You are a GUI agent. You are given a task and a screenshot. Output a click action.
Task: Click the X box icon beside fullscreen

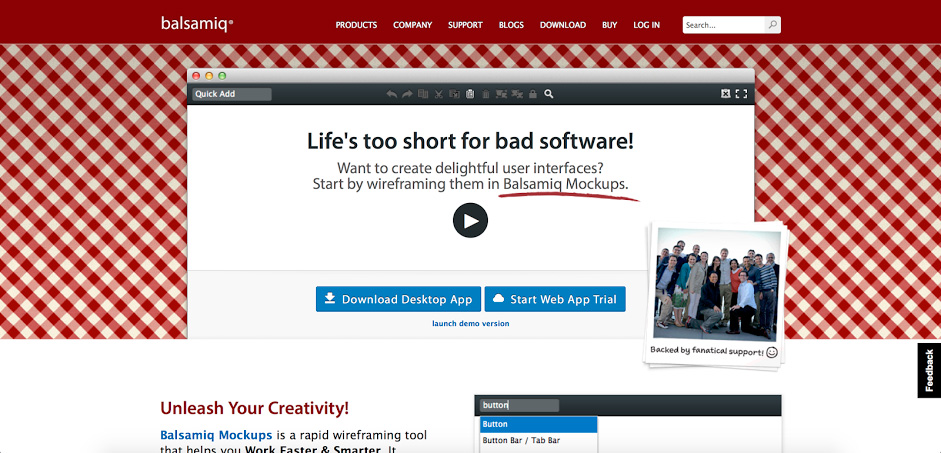click(726, 94)
